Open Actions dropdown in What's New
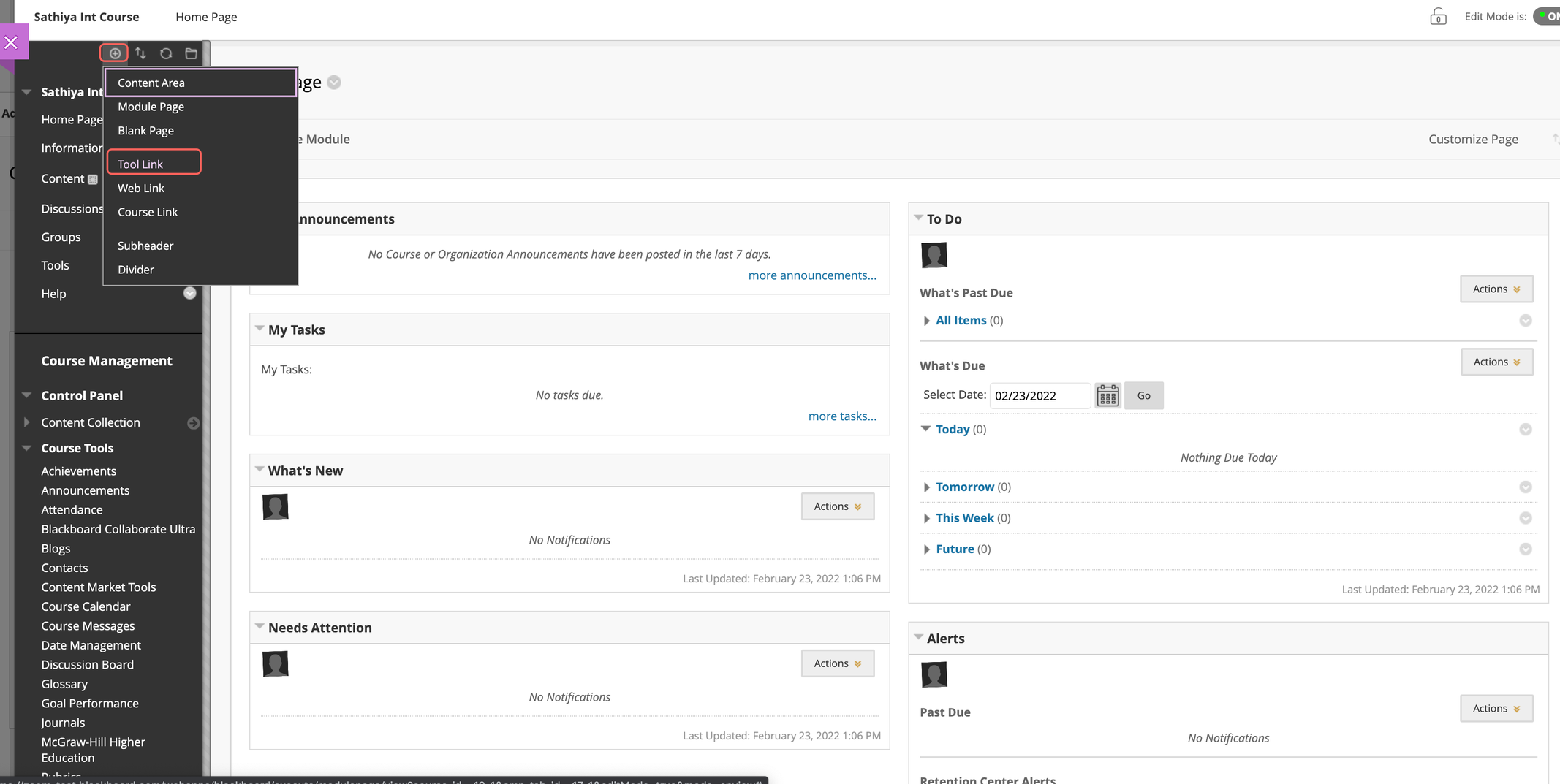Screen dimensions: 1560x784 tap(838, 506)
